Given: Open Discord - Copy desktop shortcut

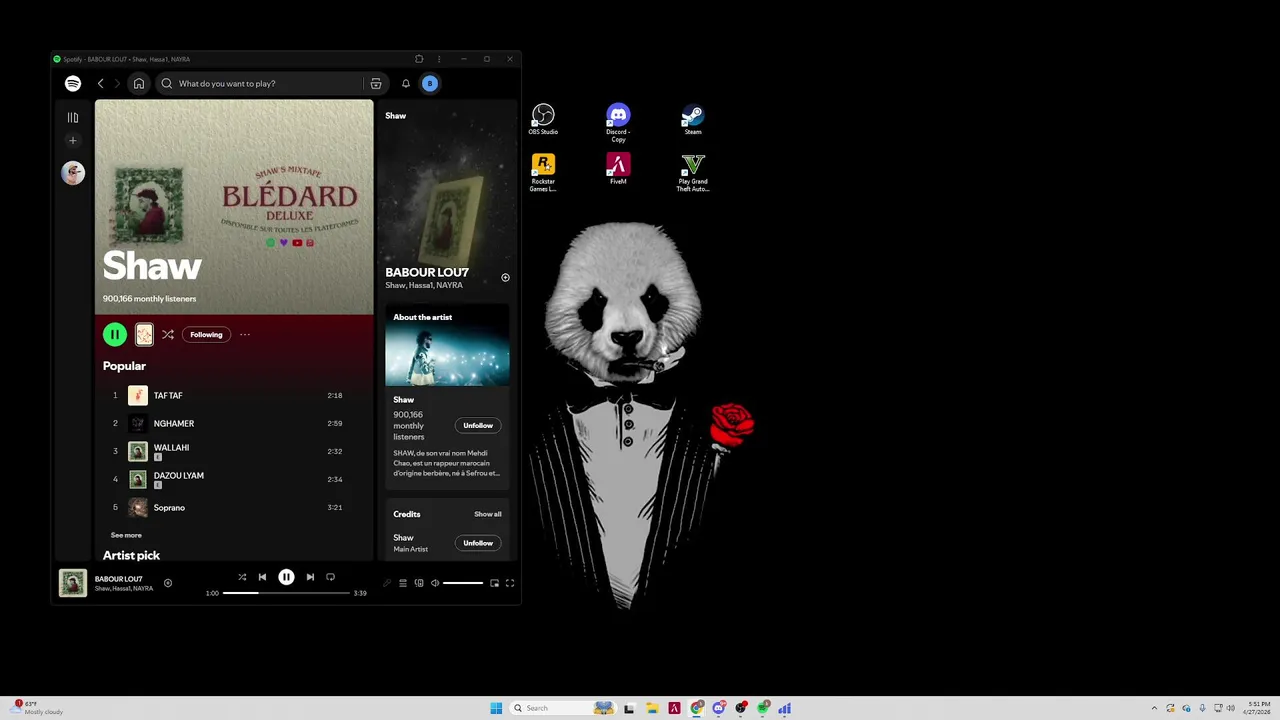Looking at the screenshot, I should coord(618,123).
